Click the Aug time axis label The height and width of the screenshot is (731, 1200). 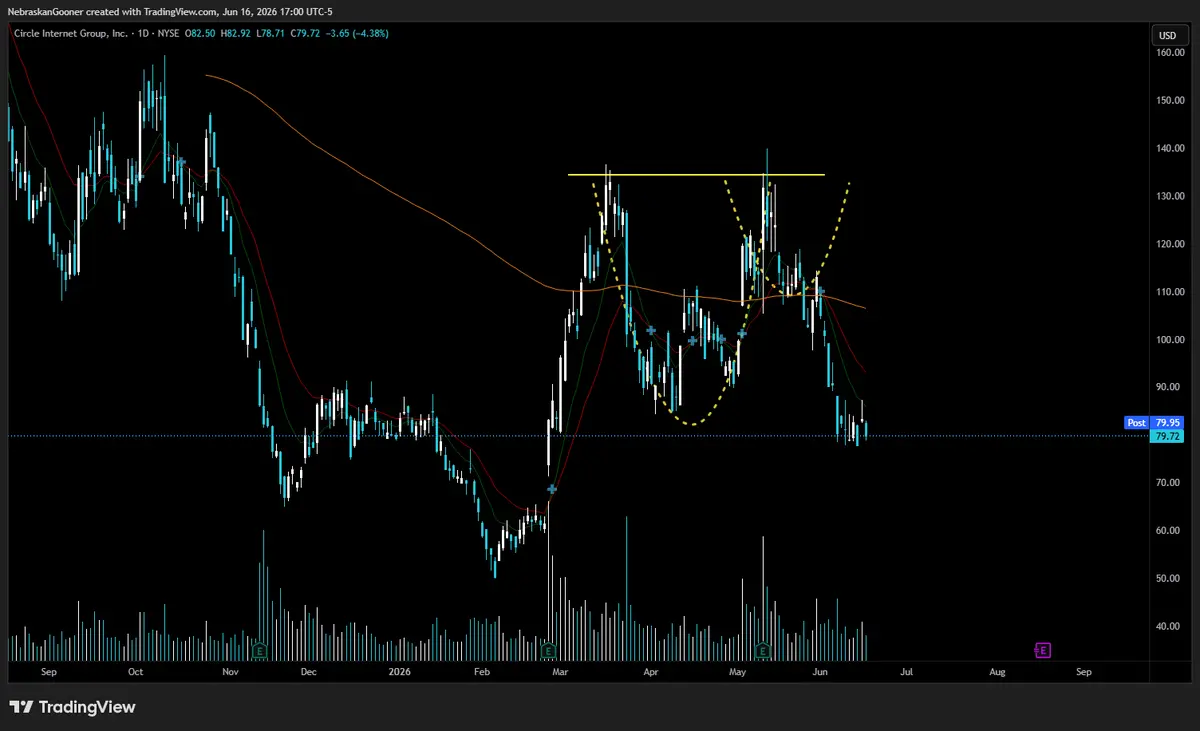coord(997,673)
